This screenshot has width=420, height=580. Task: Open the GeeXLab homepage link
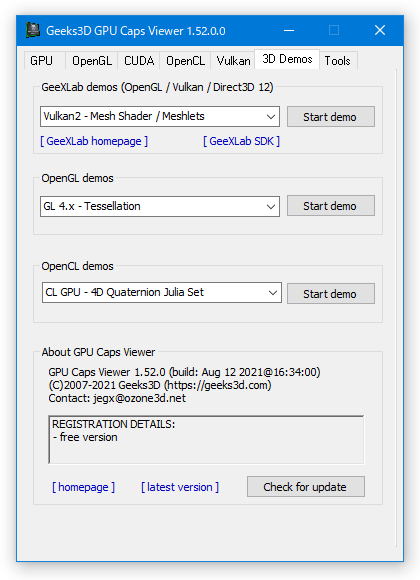click(94, 141)
